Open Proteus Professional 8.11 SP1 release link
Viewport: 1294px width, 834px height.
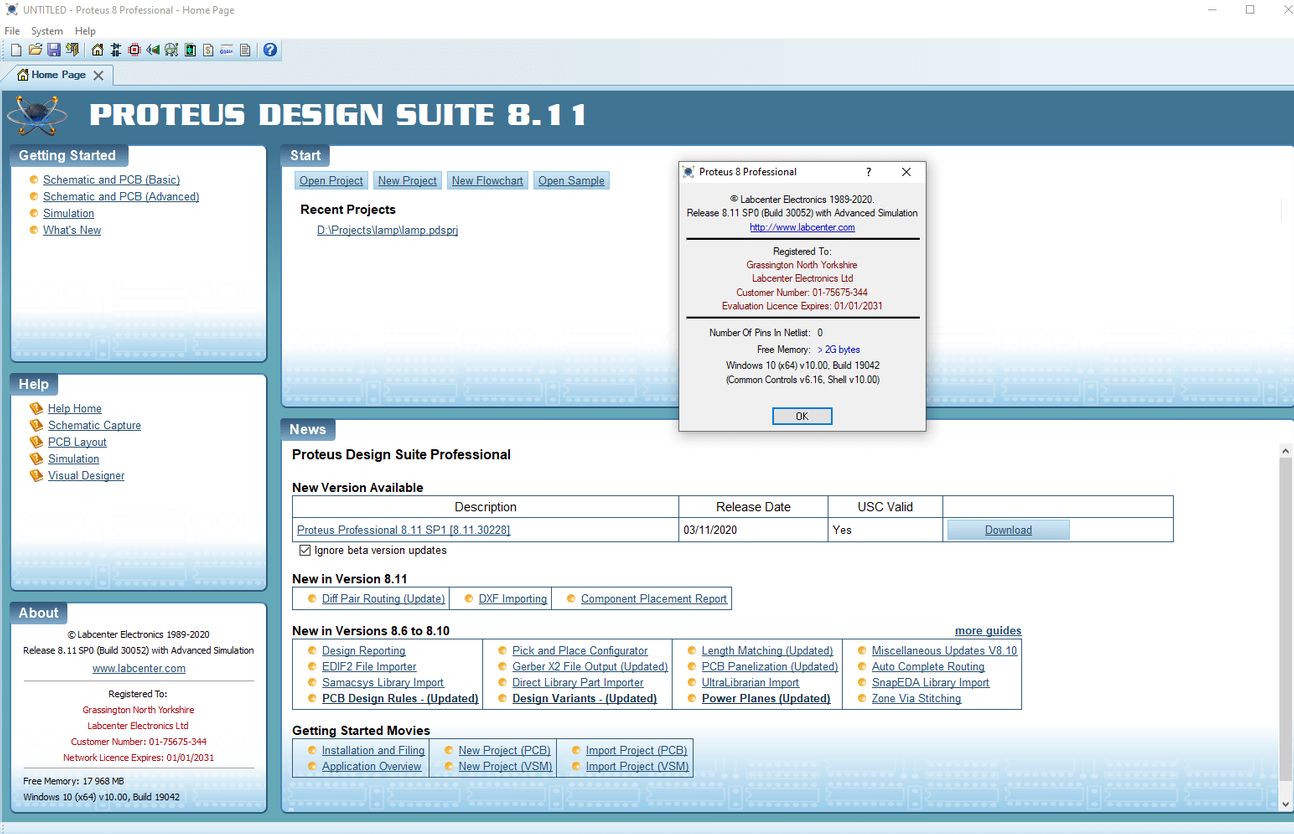403,530
